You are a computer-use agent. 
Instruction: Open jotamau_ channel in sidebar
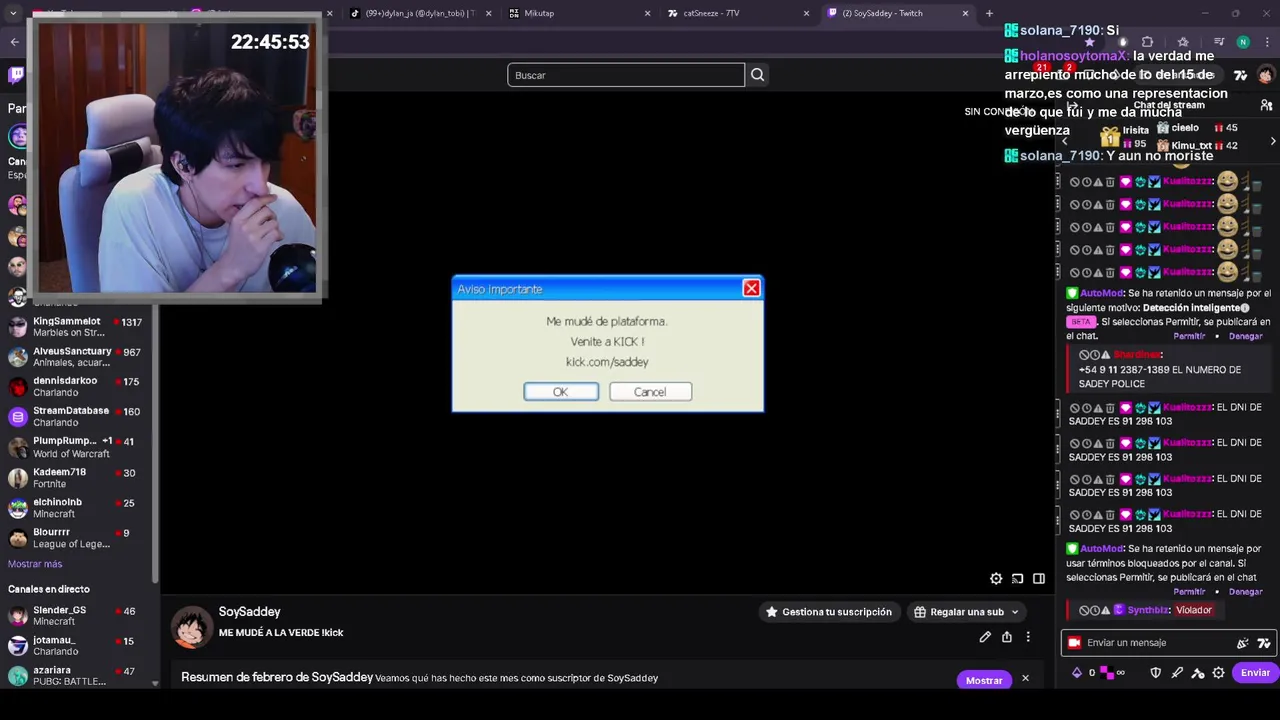click(x=76, y=645)
